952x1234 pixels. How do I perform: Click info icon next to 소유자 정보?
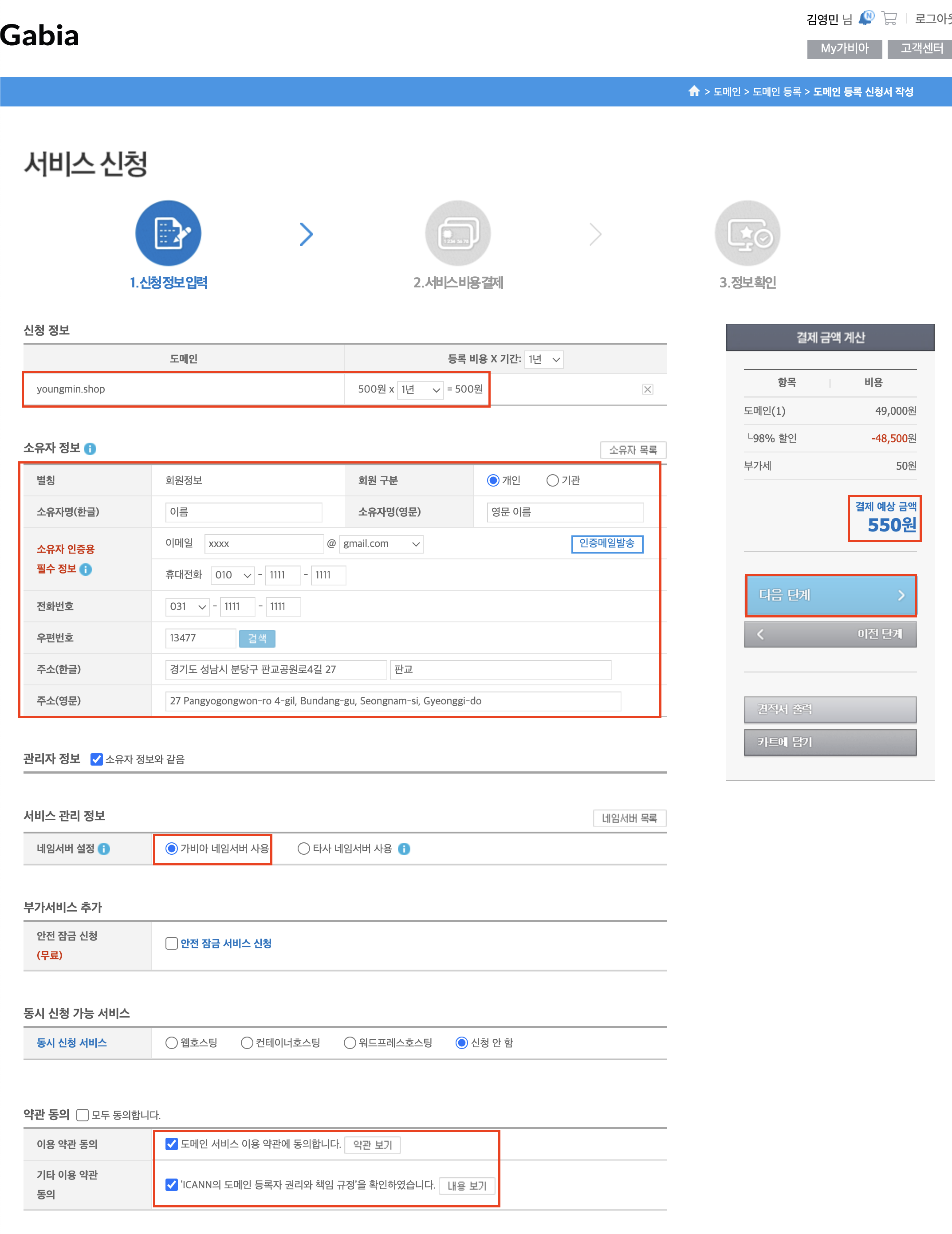click(x=90, y=448)
